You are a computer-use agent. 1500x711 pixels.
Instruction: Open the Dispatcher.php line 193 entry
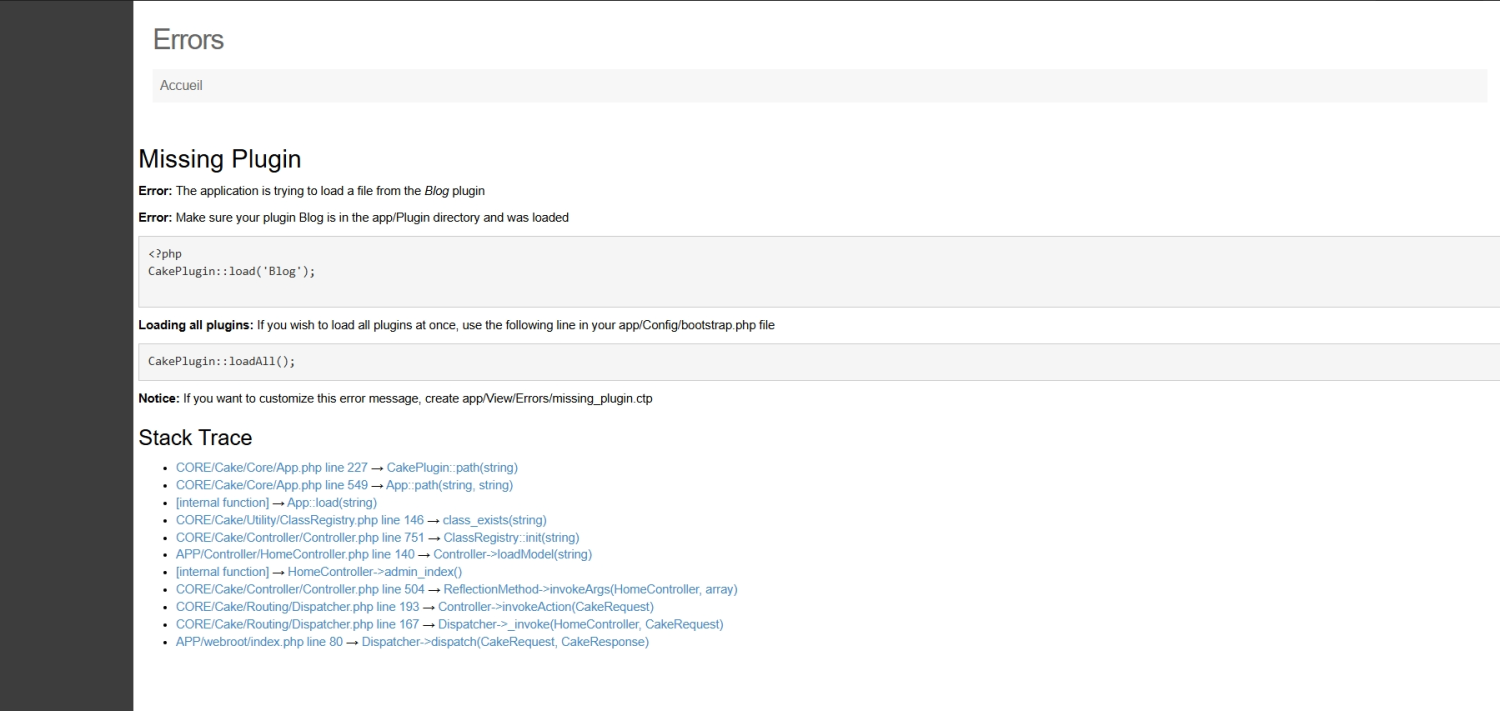click(297, 607)
